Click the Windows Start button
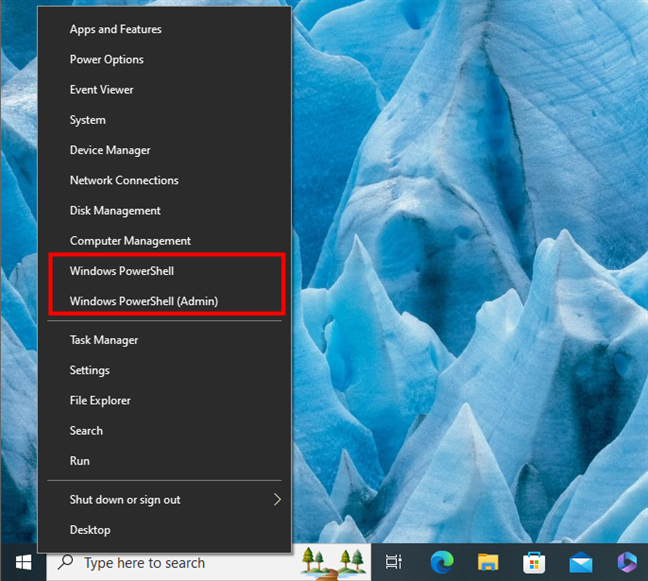Viewport: 648px width, 581px height. tap(23, 562)
